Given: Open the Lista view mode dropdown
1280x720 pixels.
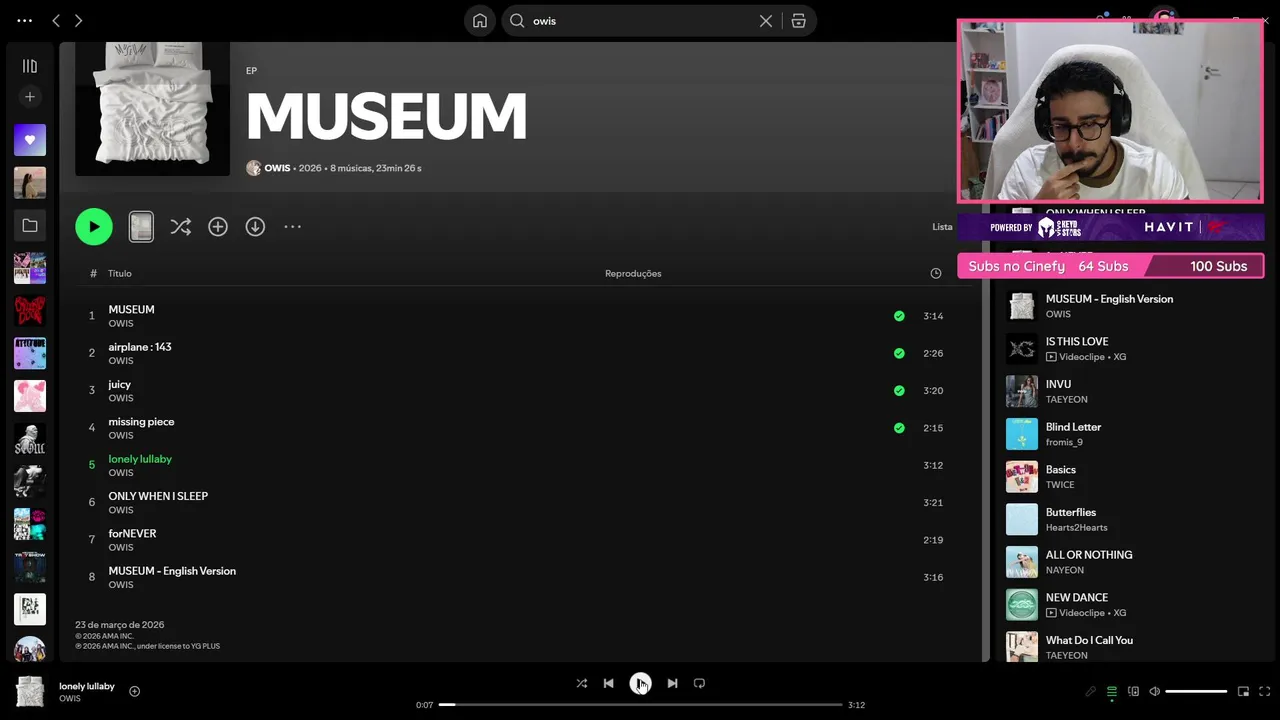Looking at the screenshot, I should pyautogui.click(x=942, y=227).
